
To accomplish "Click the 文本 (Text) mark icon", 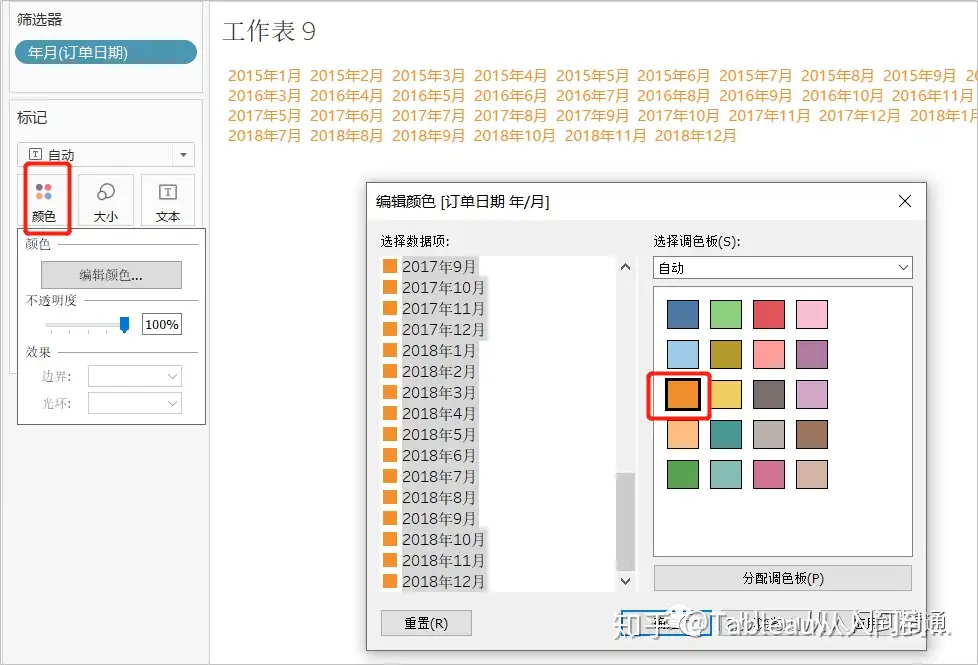I will point(166,200).
